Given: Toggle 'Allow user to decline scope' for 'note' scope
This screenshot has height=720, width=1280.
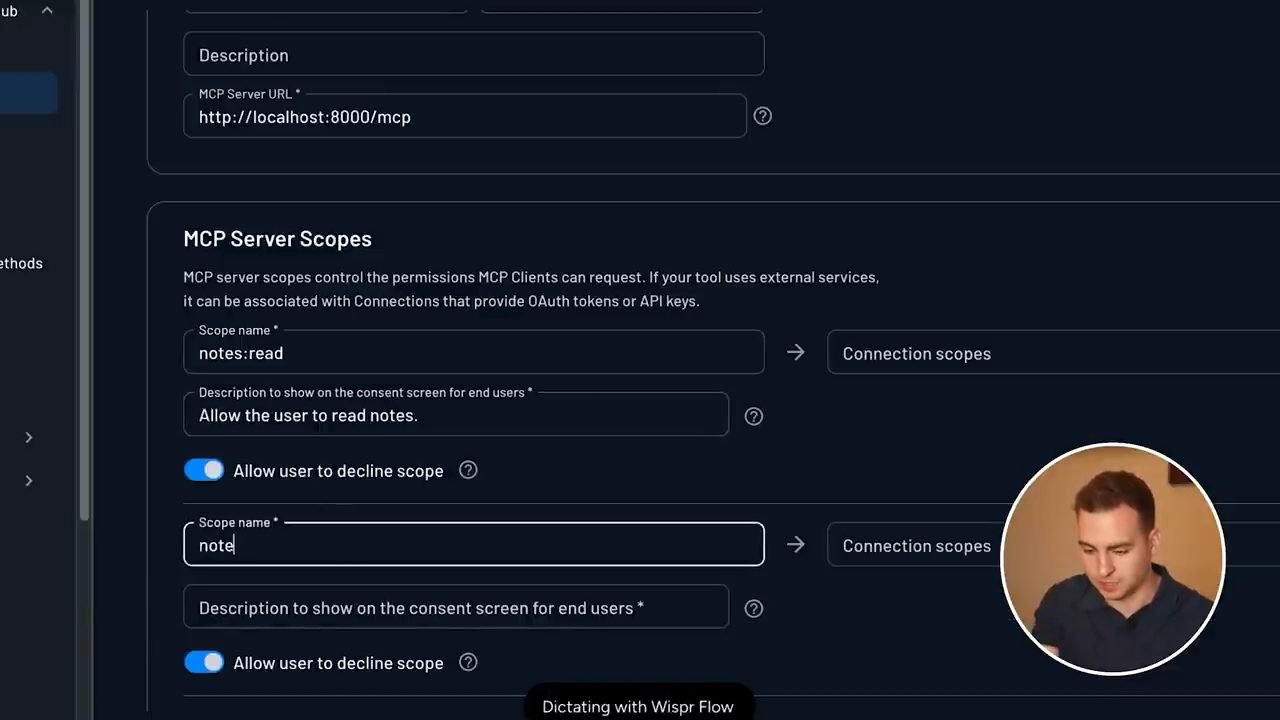Looking at the screenshot, I should coord(204,662).
